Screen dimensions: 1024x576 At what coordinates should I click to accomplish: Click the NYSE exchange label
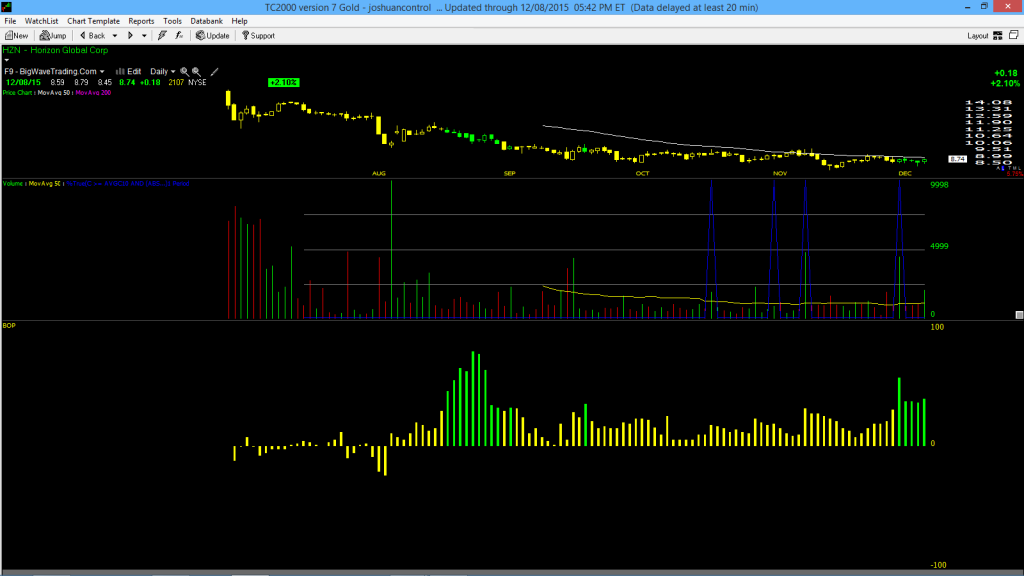coord(197,82)
